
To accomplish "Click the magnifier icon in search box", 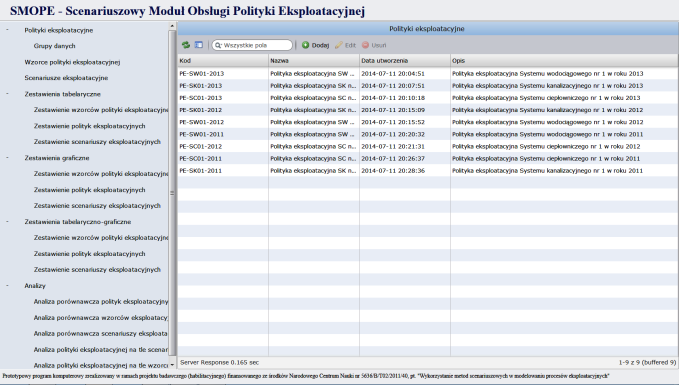I will [x=218, y=45].
